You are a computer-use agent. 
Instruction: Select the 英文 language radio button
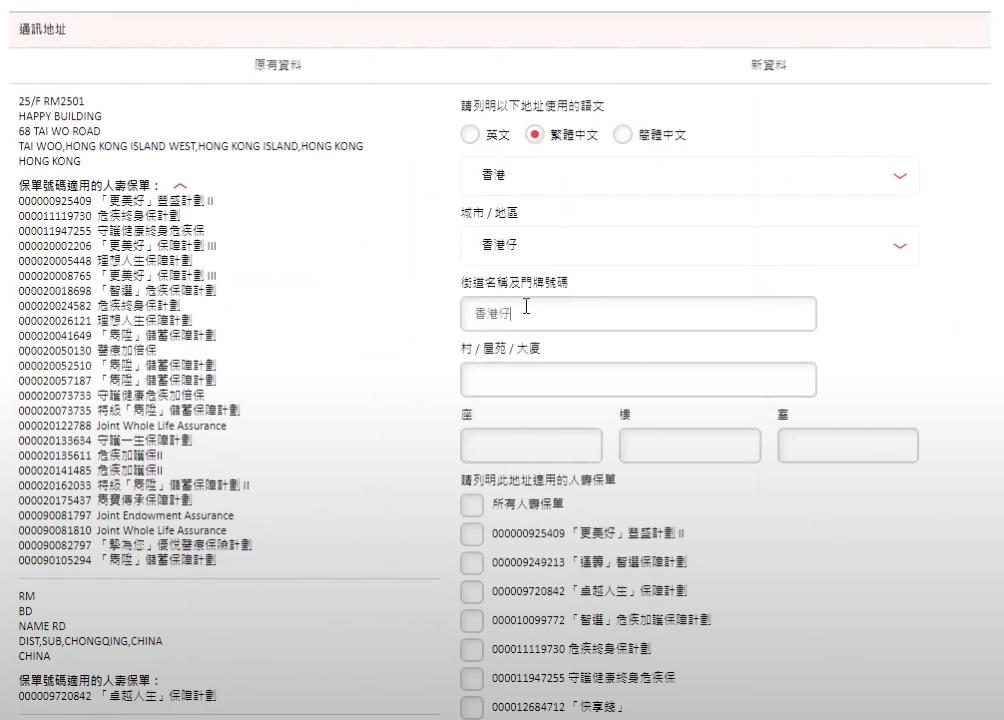(x=468, y=135)
